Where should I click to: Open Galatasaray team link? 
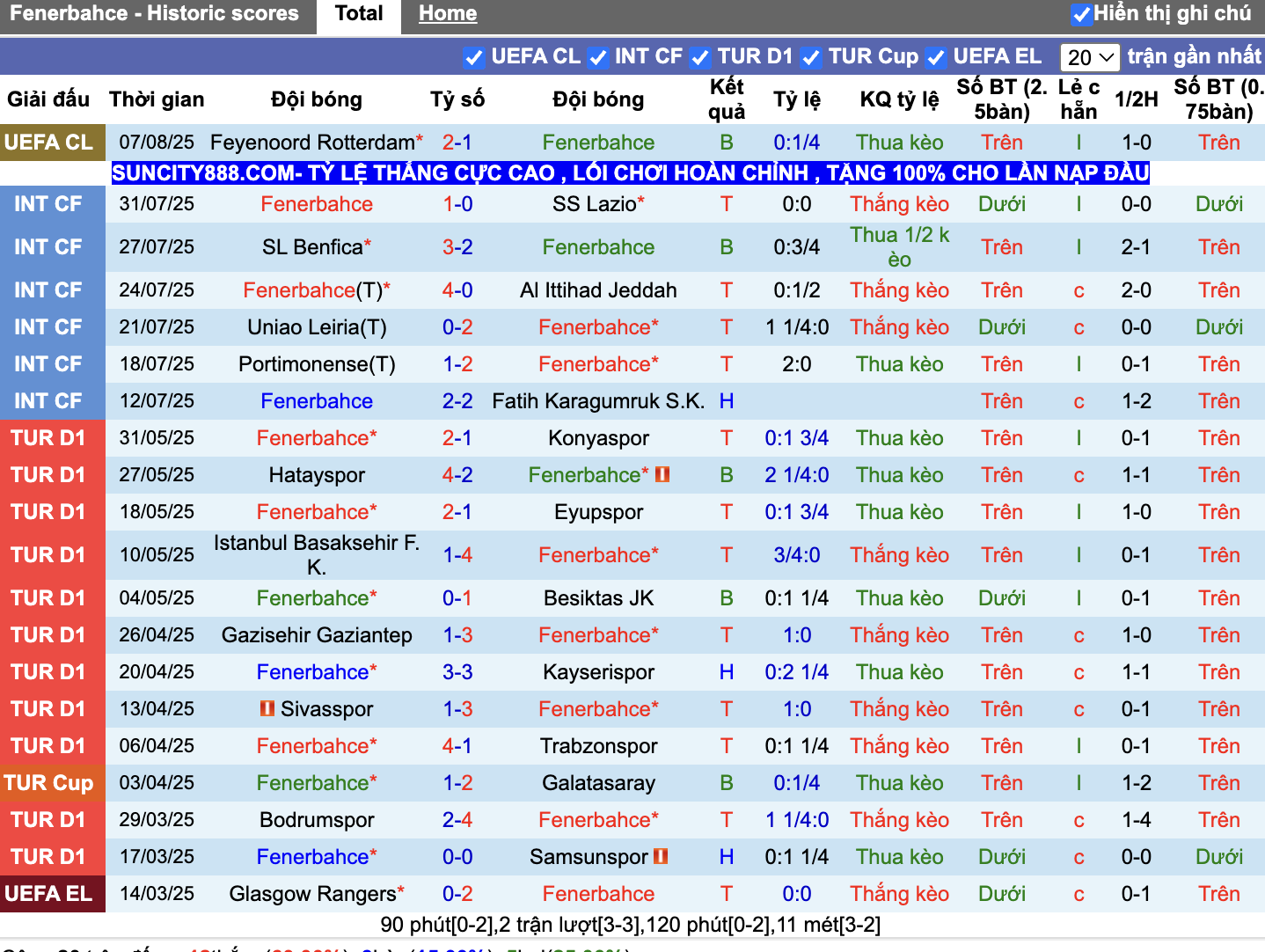[598, 783]
